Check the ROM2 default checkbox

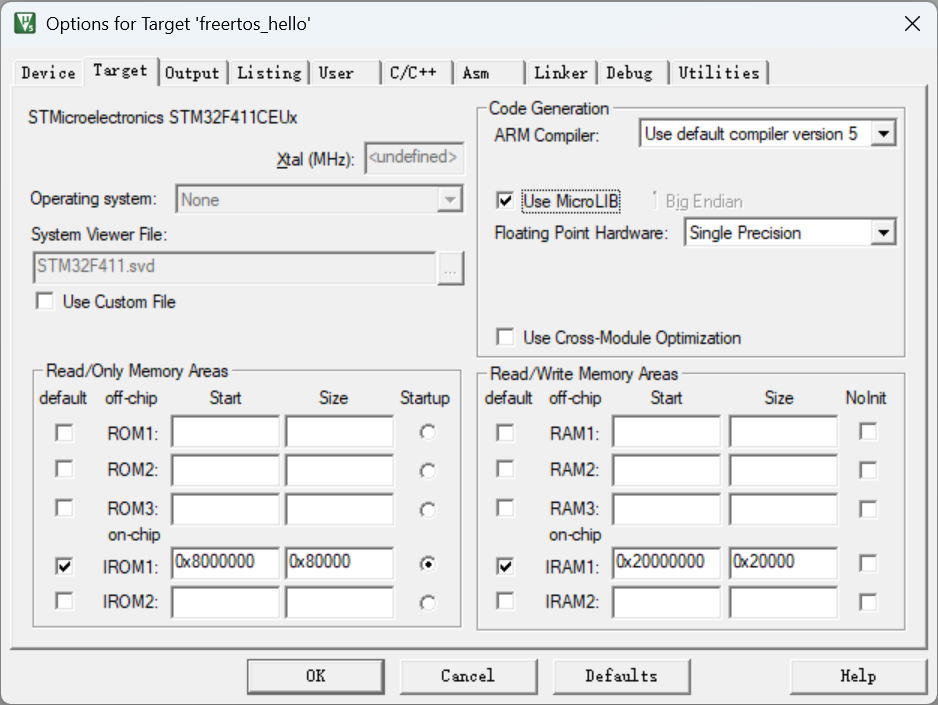point(64,469)
